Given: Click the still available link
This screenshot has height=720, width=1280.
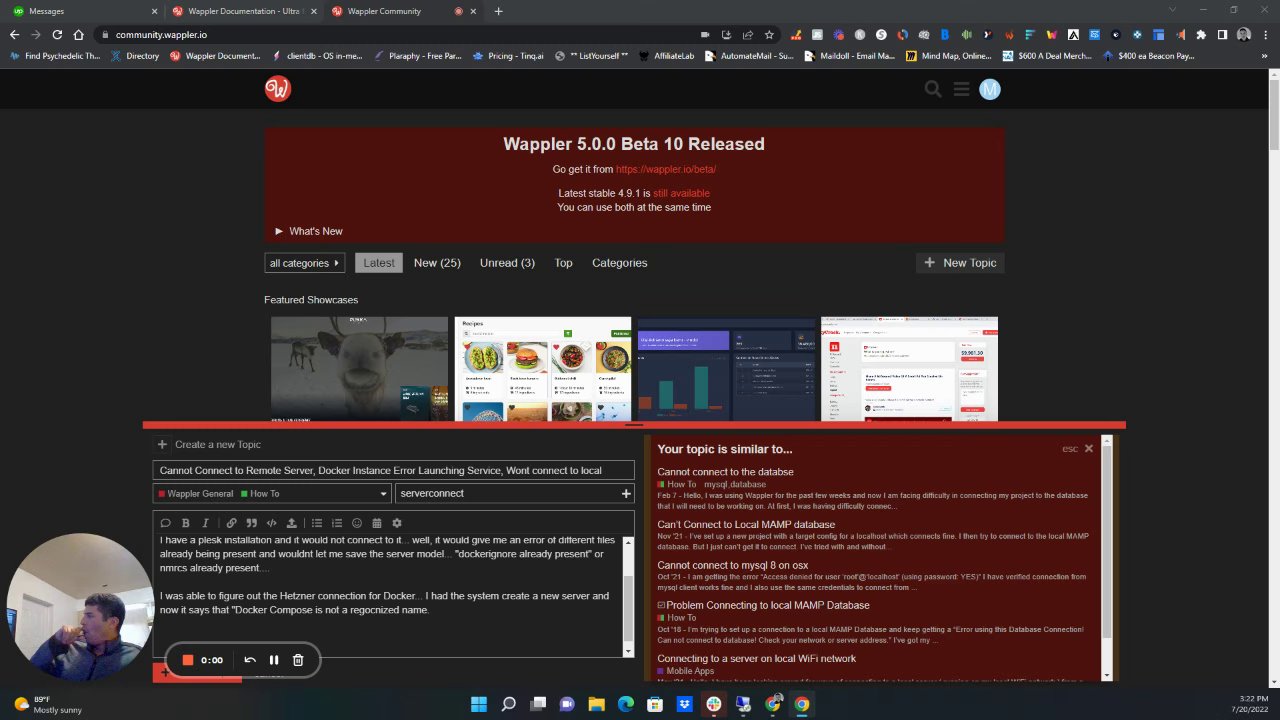Looking at the screenshot, I should [x=681, y=193].
